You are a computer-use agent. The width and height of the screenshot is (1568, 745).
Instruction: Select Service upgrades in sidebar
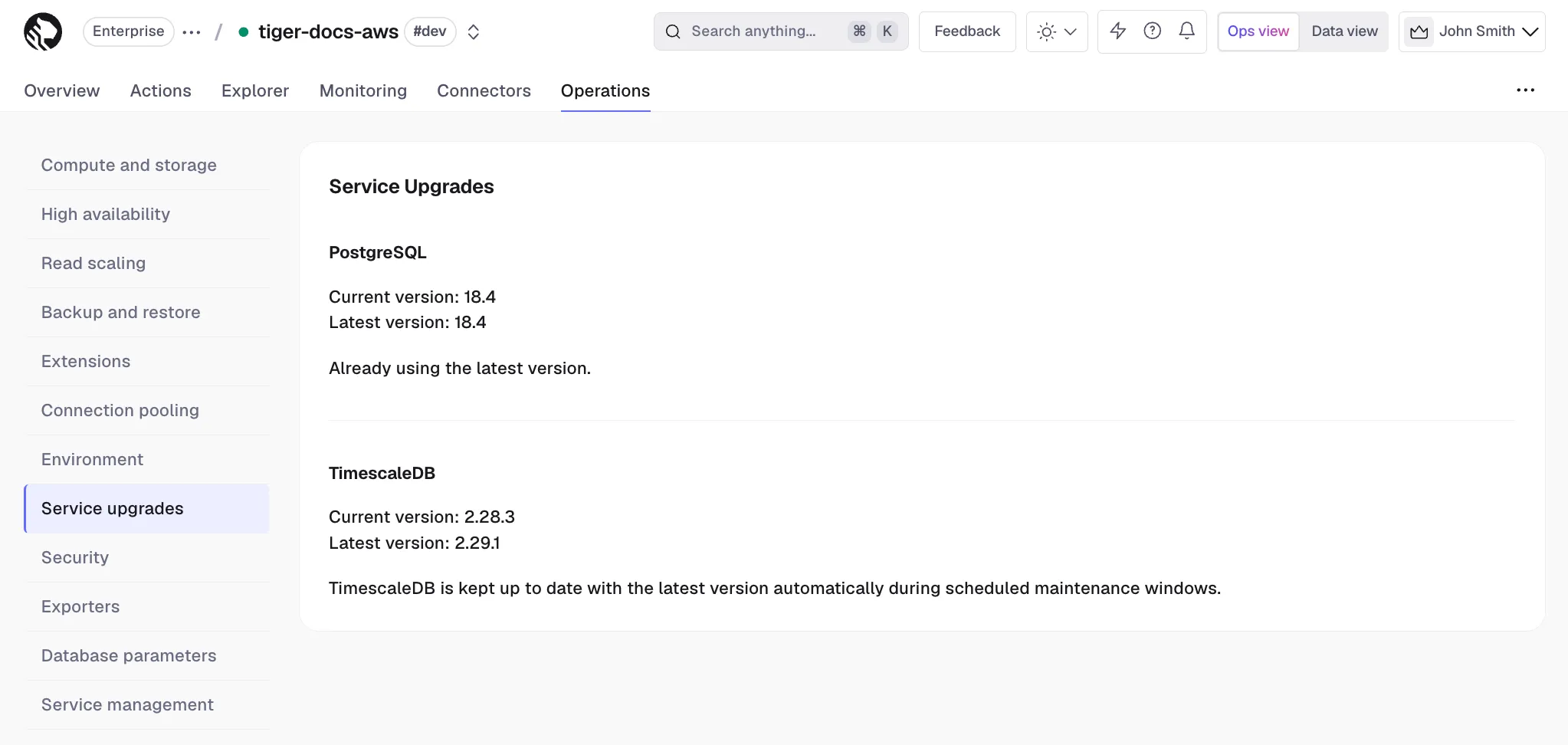coord(147,508)
